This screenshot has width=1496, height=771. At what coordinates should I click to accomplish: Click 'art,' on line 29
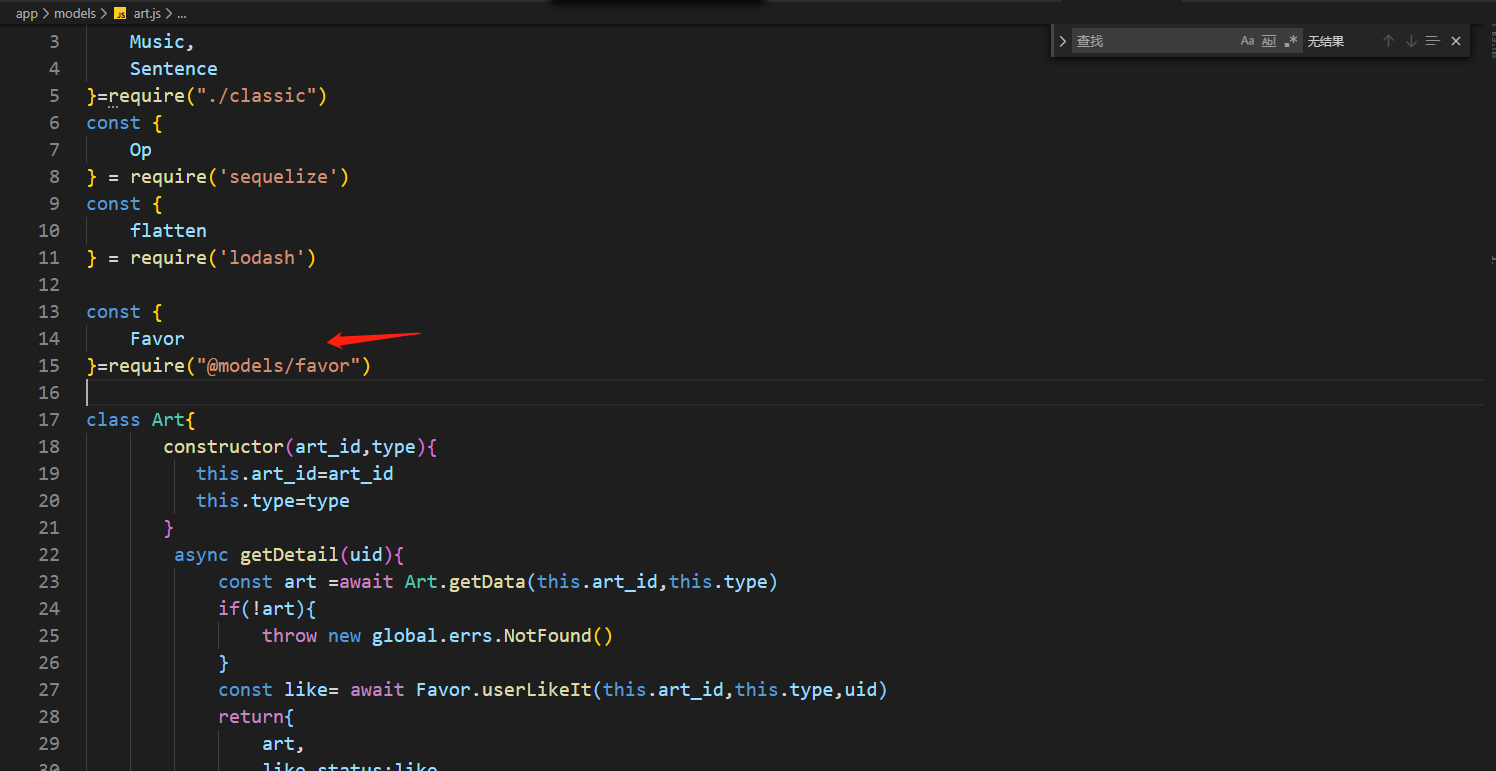pyautogui.click(x=284, y=743)
